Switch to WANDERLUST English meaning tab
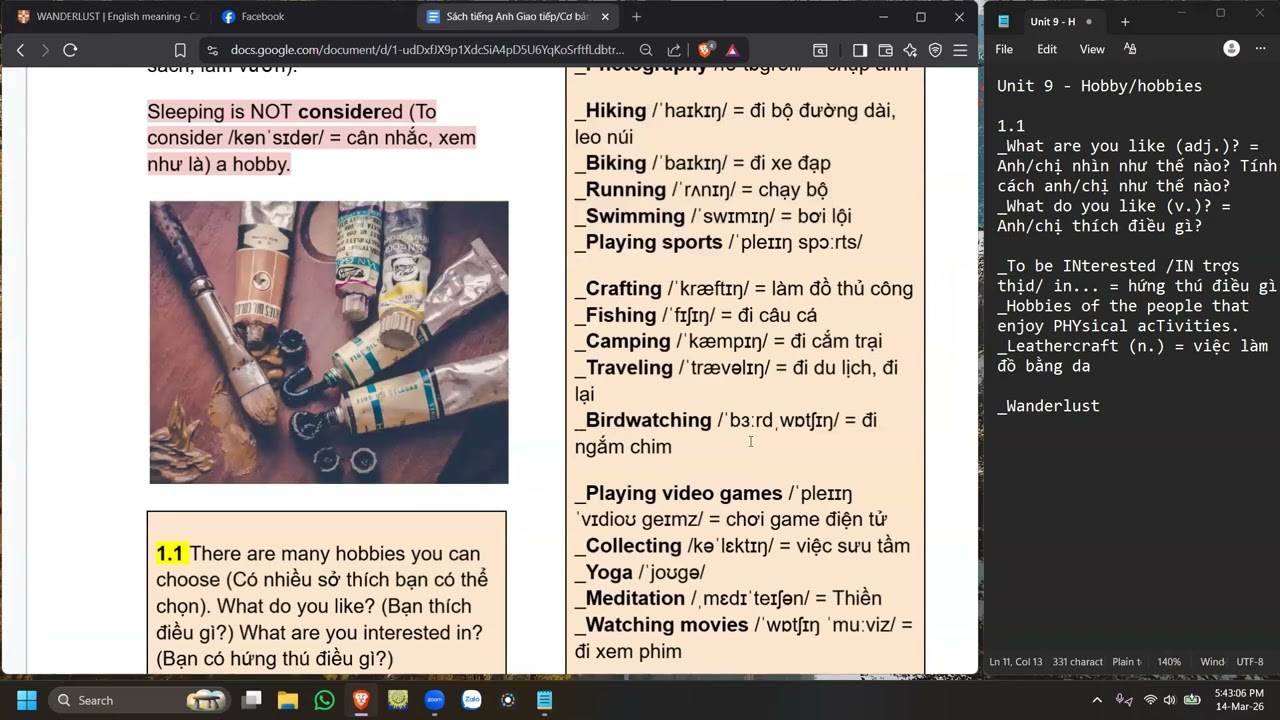Image resolution: width=1280 pixels, height=720 pixels. coord(108,17)
